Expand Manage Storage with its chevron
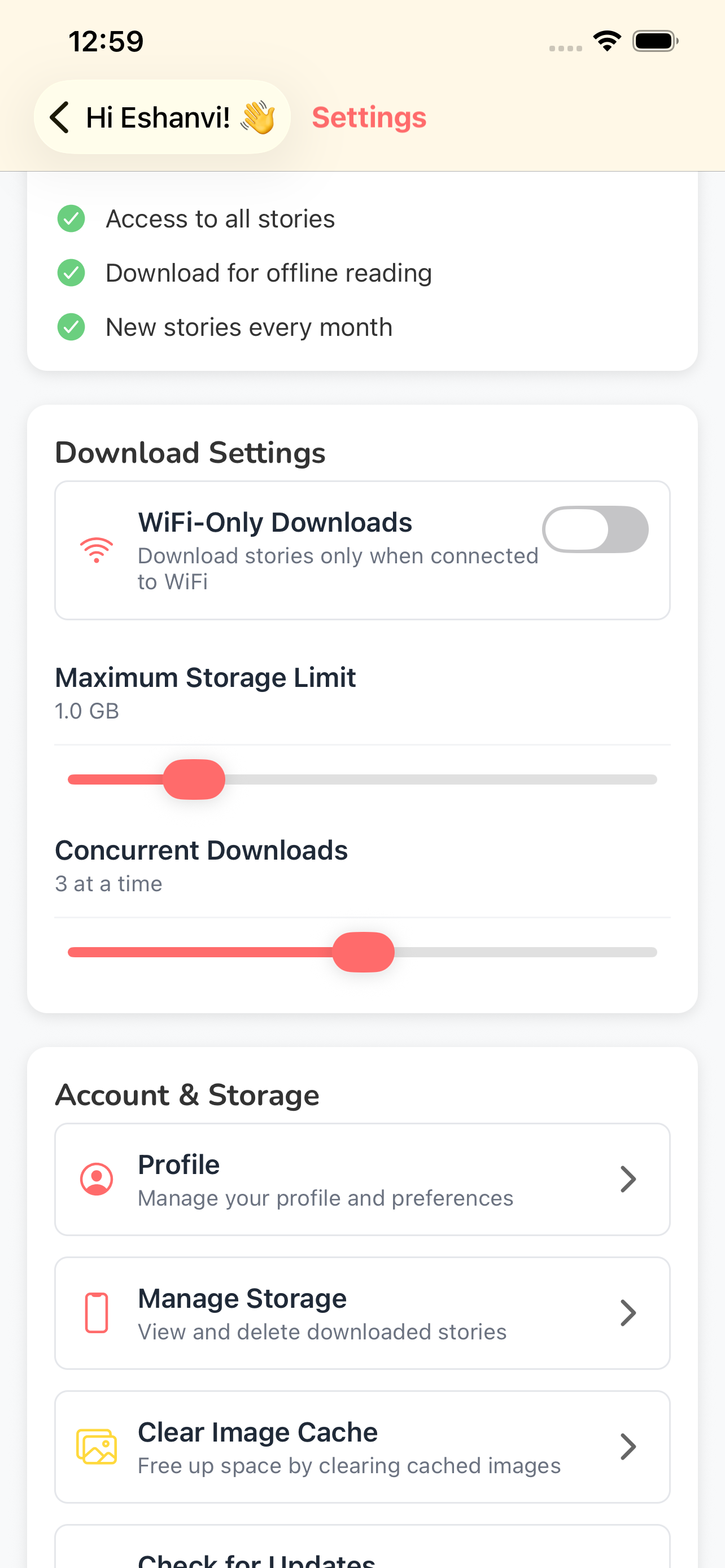 tap(628, 1313)
